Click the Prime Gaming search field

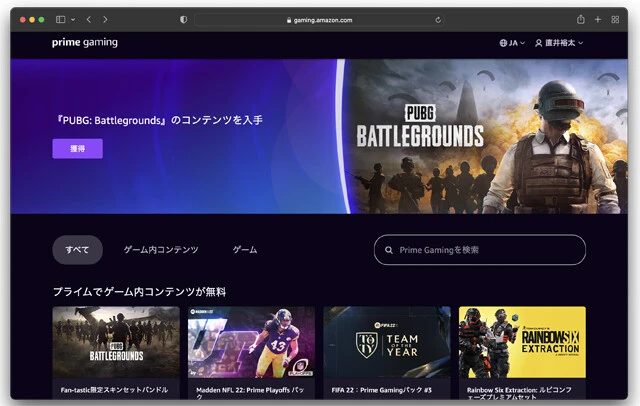480,250
